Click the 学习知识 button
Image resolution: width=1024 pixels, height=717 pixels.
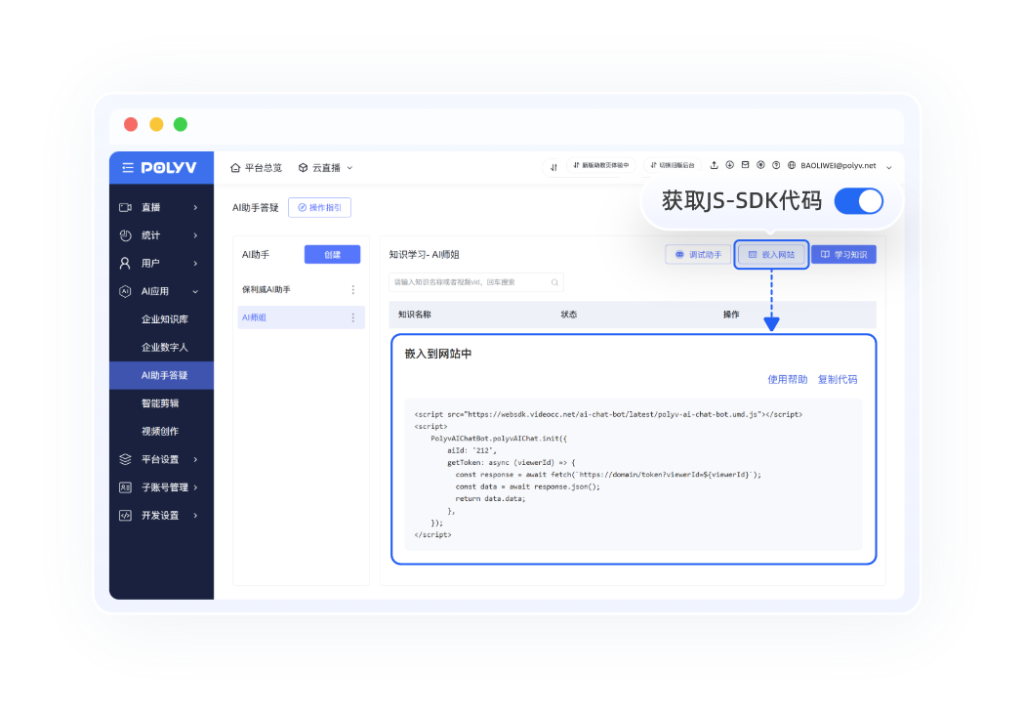coord(843,255)
